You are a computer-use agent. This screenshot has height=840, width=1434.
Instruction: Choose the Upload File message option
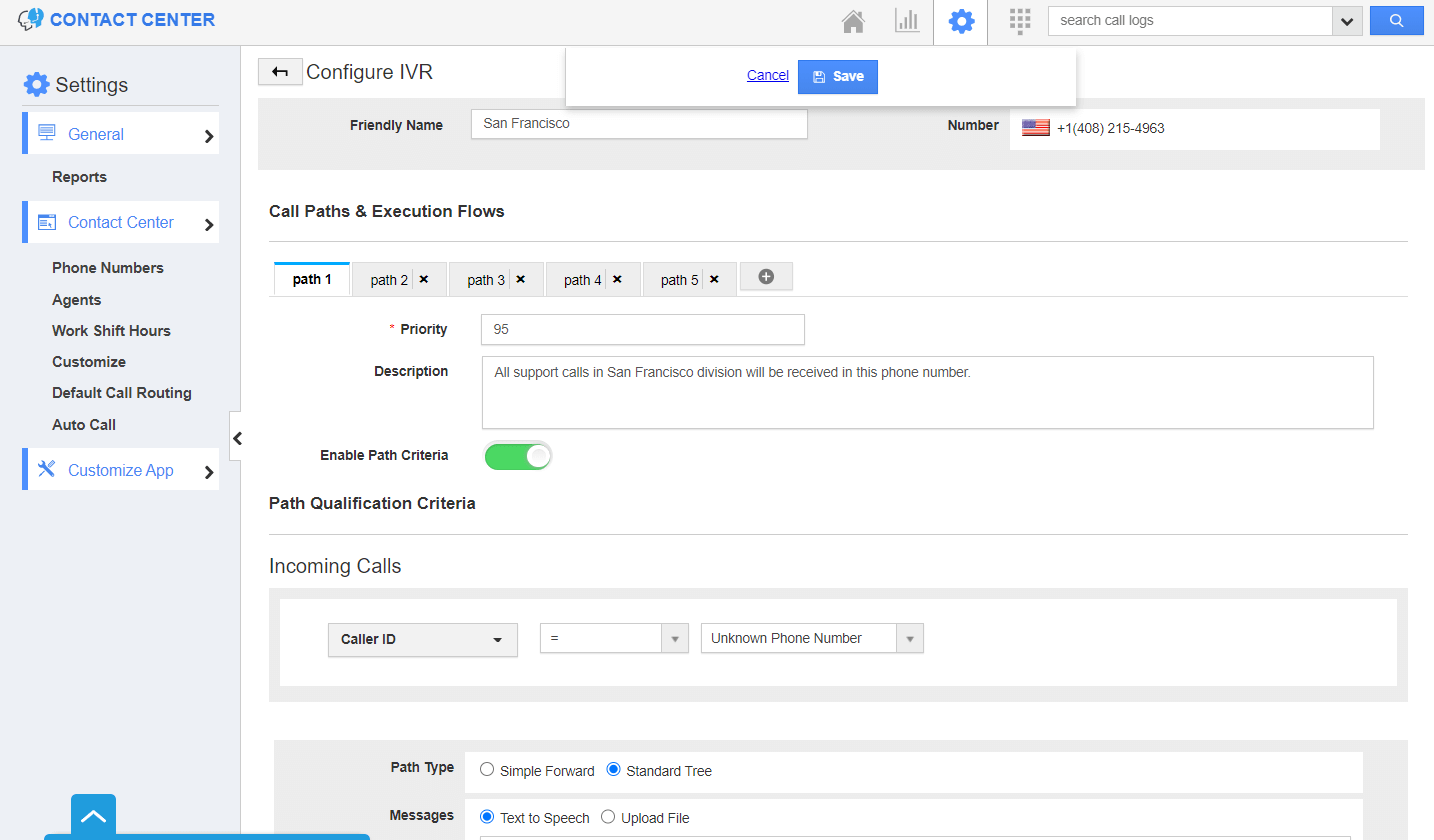[608, 817]
